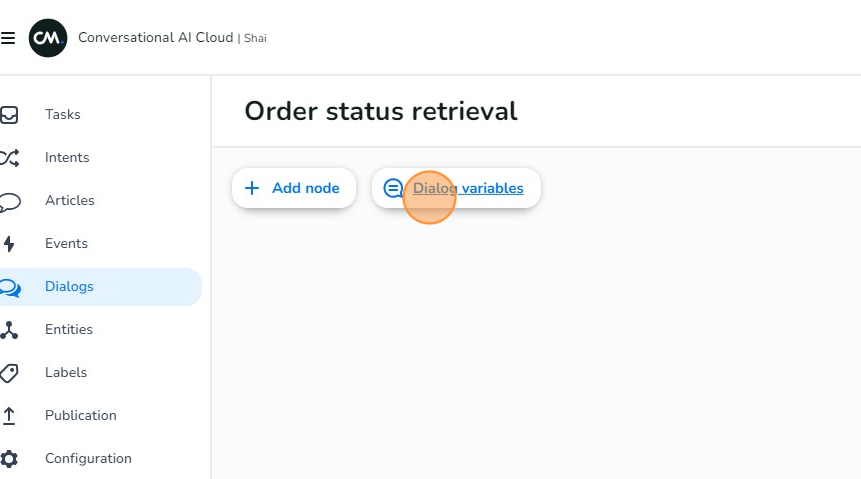Click the Conversational AI Cloud title
Viewport: 861px width, 479px height.
155,38
